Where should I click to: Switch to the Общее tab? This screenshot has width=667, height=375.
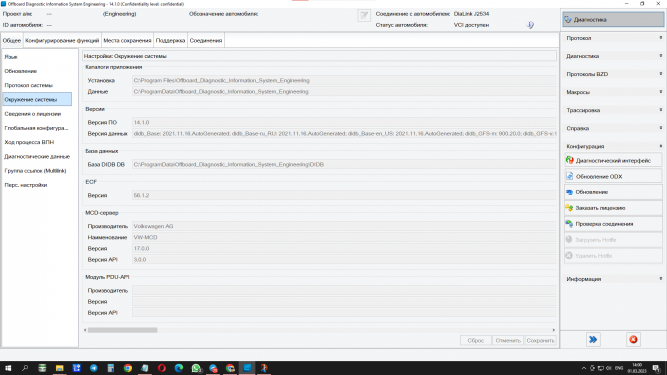(12, 40)
